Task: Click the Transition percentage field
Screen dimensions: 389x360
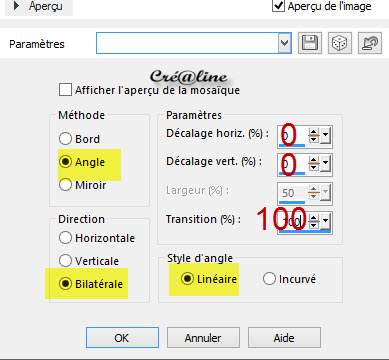Action: click(x=292, y=221)
